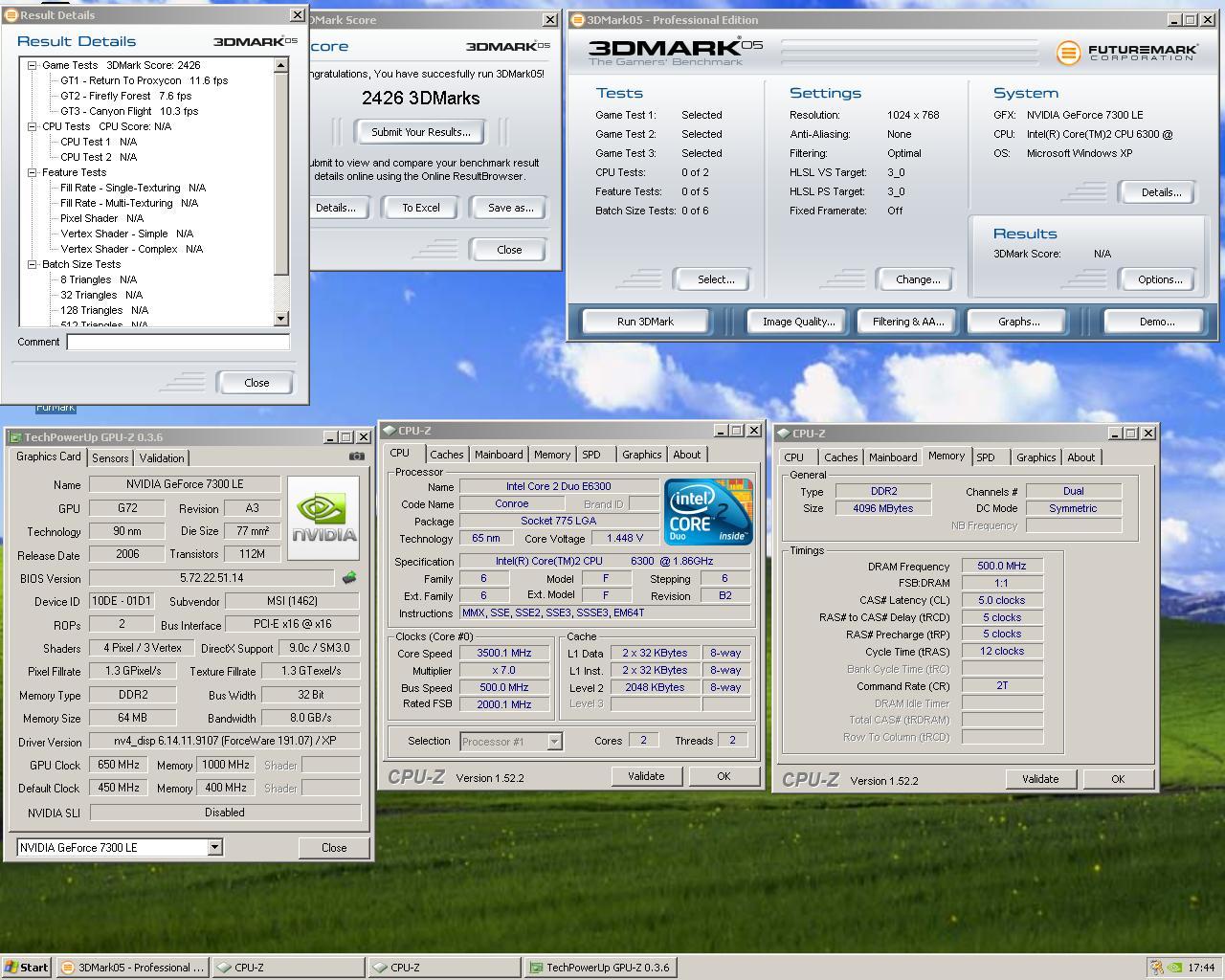Image resolution: width=1225 pixels, height=980 pixels.
Task: Close GPU-Z with the Close button
Action: click(x=334, y=847)
